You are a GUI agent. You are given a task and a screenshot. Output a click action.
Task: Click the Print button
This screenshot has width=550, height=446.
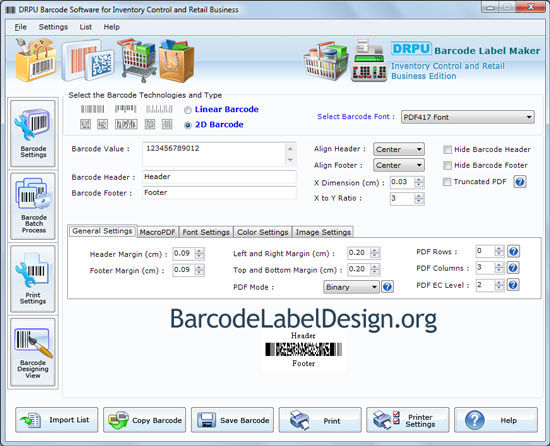coord(320,420)
